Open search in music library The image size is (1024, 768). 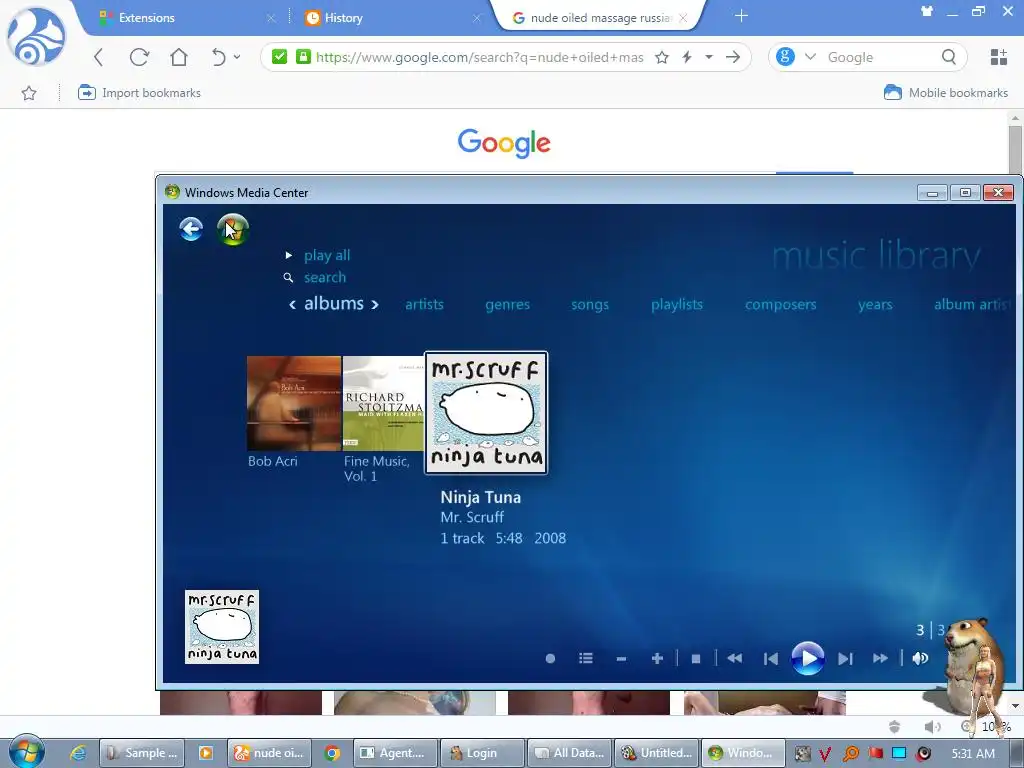point(325,278)
